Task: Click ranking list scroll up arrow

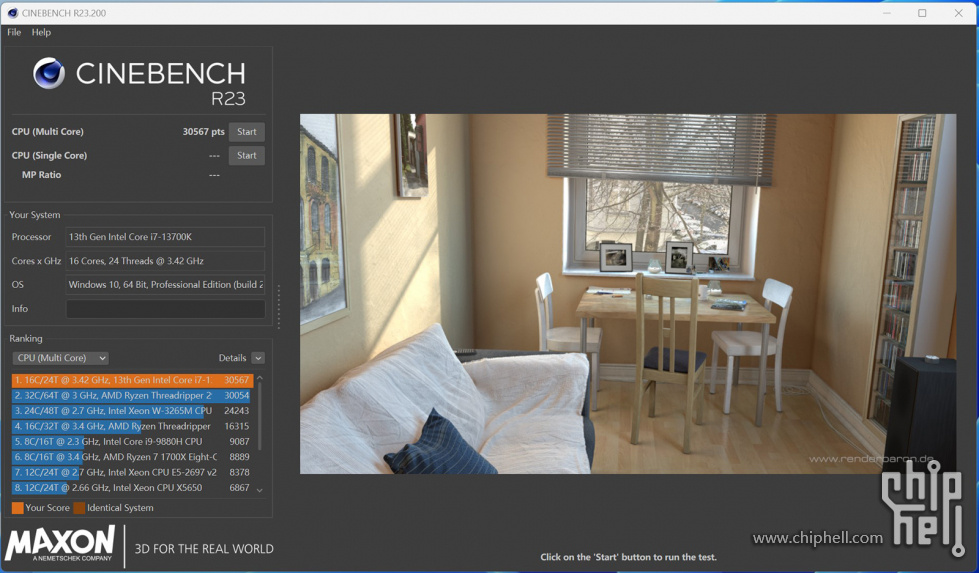Action: click(x=260, y=378)
